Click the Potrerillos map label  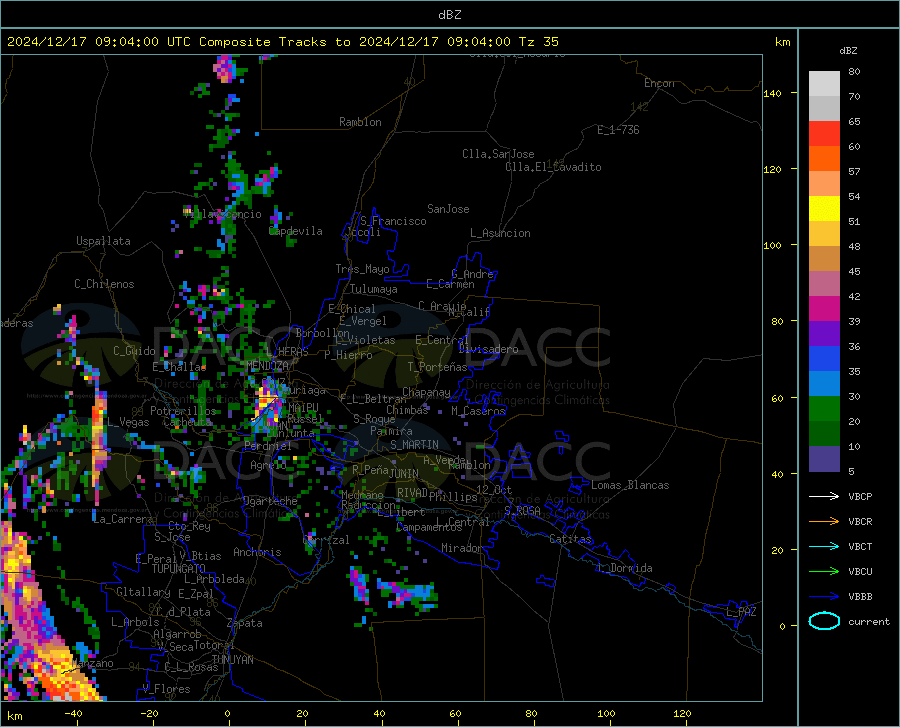tap(183, 411)
